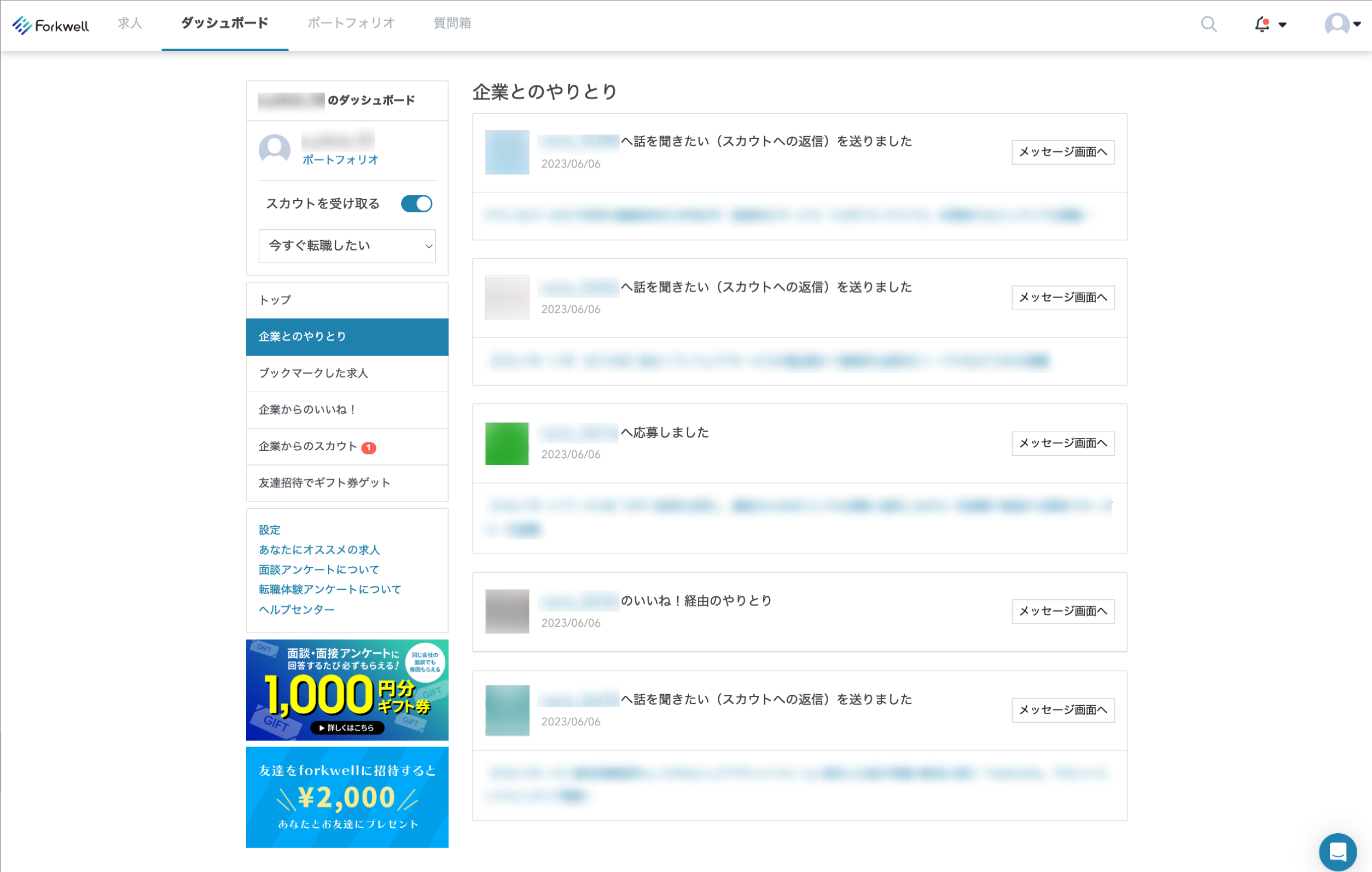1372x872 pixels.
Task: Click the gray logo beside いいね！経由のやりとり
Action: click(x=507, y=612)
